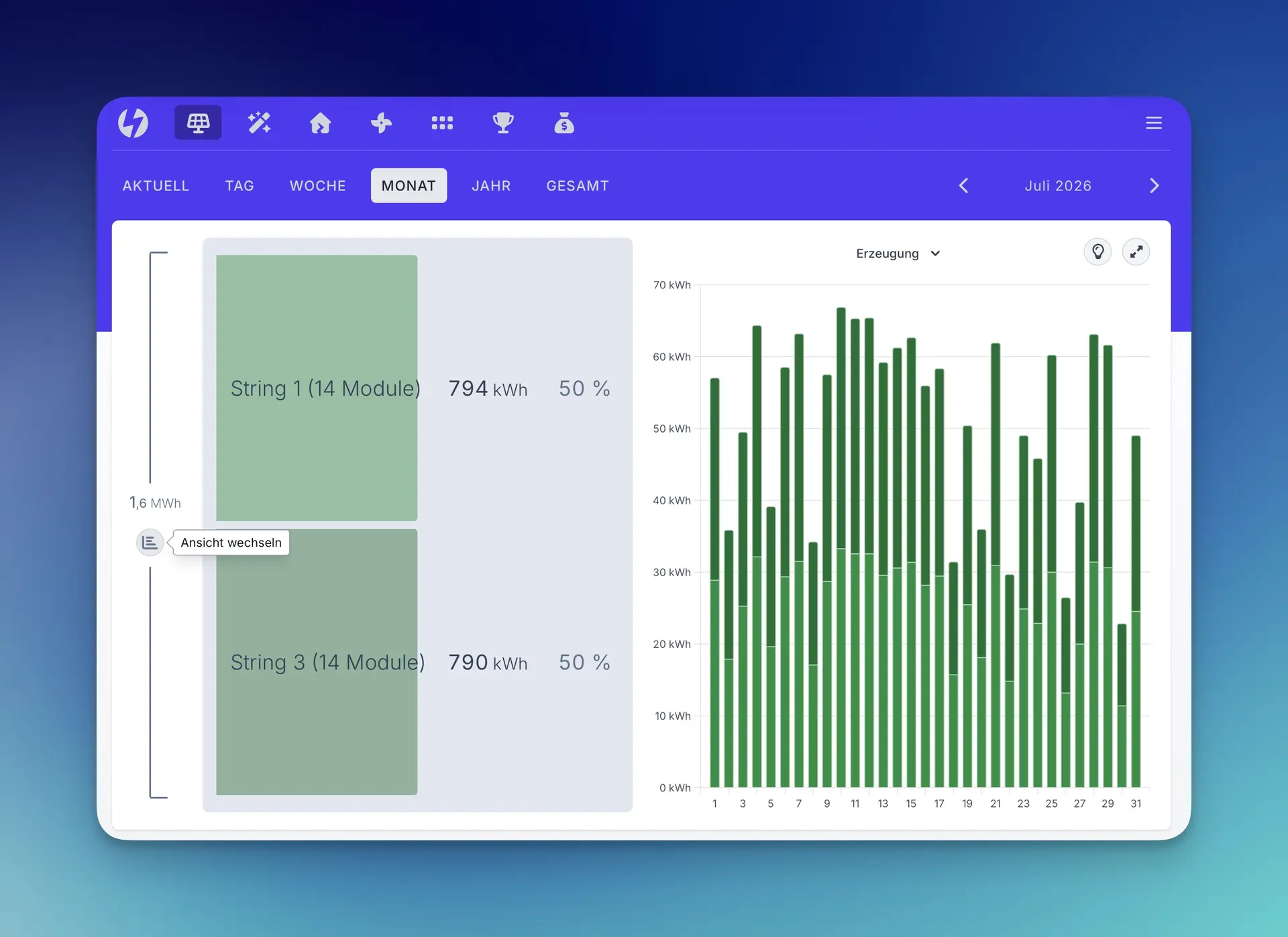
Task: Toggle the lightbulb hints button
Action: [x=1098, y=252]
